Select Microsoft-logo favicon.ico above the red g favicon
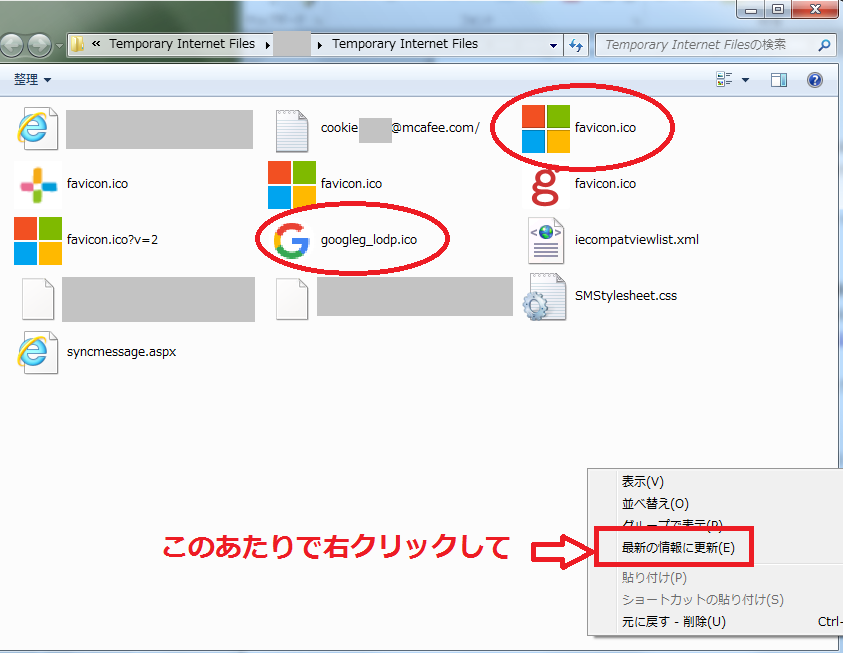Screen dimensions: 843x653 pos(579,128)
